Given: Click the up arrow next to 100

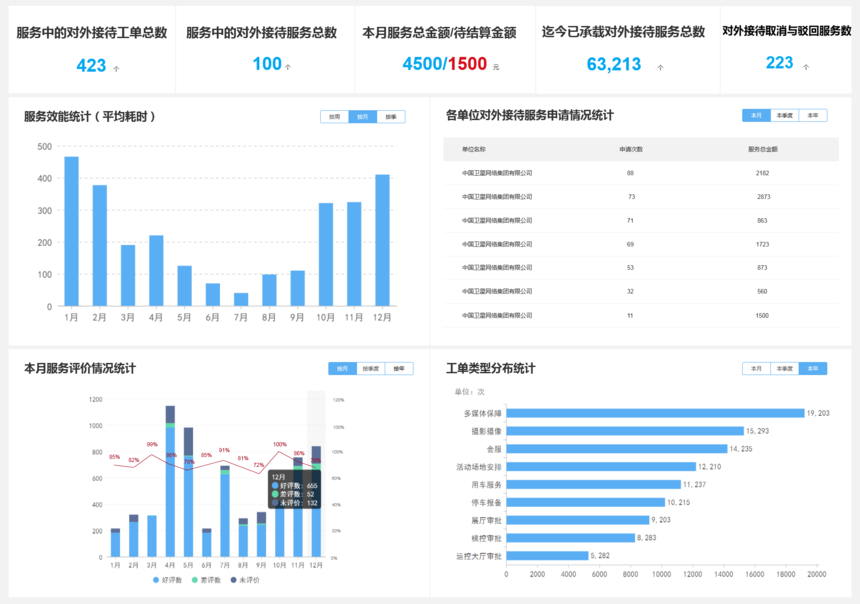Looking at the screenshot, I should [x=288, y=67].
